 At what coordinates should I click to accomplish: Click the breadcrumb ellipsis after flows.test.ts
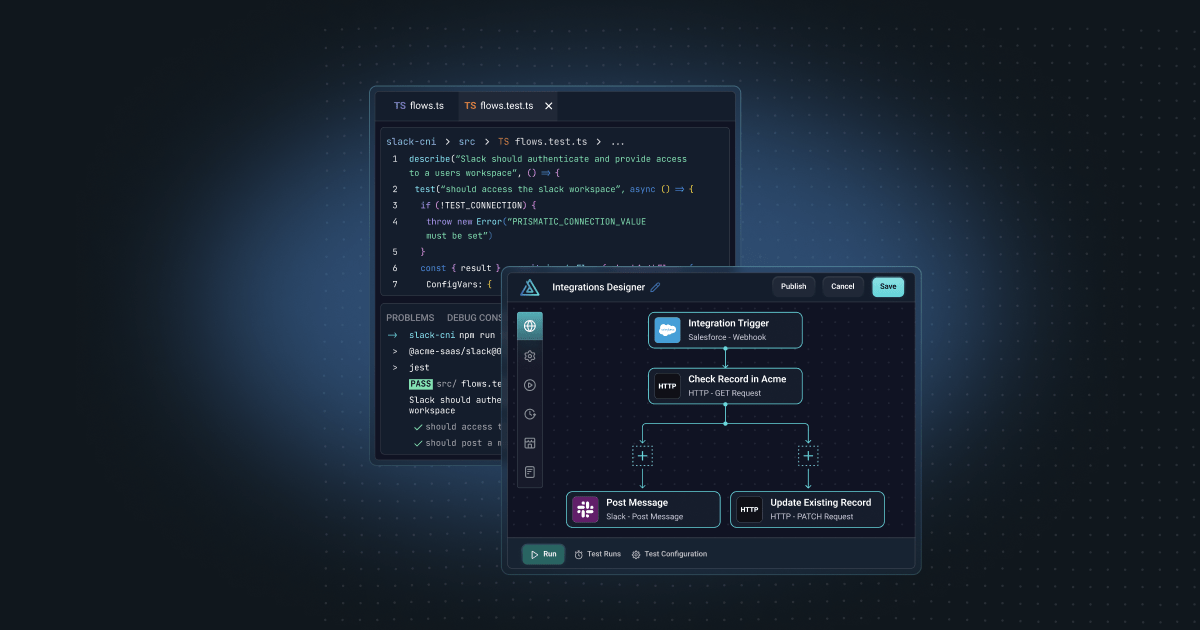617,142
